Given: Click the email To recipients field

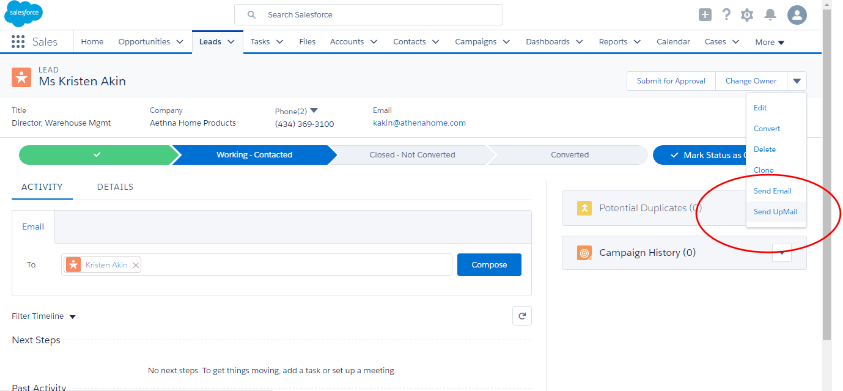Looking at the screenshot, I should click(x=256, y=265).
